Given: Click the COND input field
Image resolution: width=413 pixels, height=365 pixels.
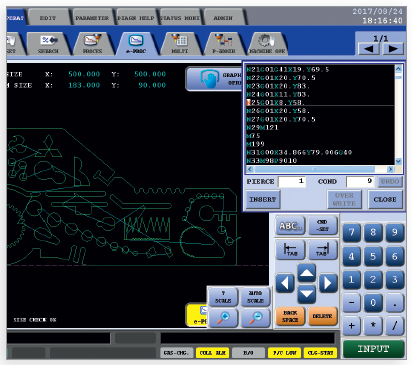Looking at the screenshot, I should click(360, 182).
